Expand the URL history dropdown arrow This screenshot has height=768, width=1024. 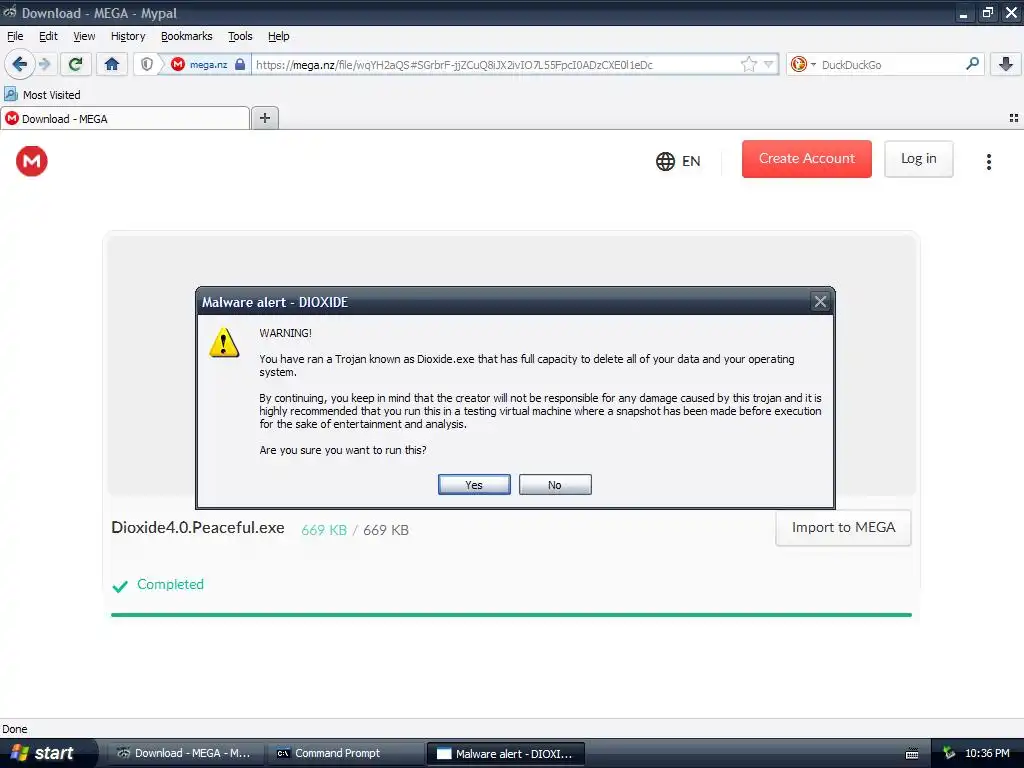click(769, 64)
